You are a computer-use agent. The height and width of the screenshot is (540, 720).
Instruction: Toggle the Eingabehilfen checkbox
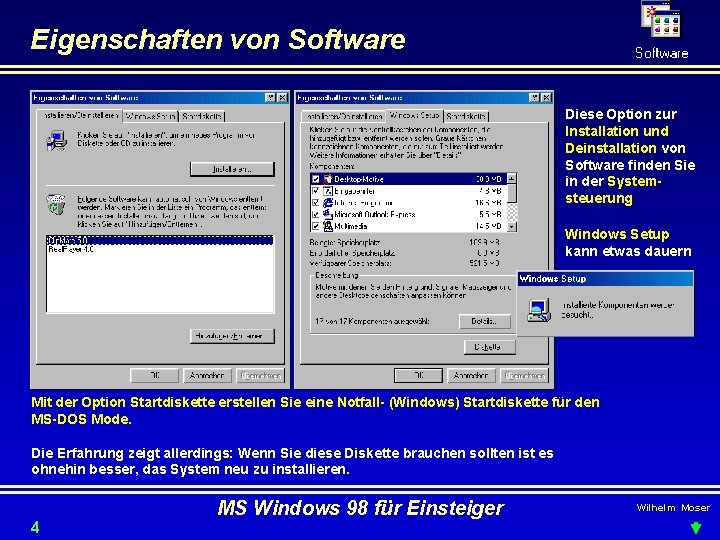pyautogui.click(x=316, y=191)
